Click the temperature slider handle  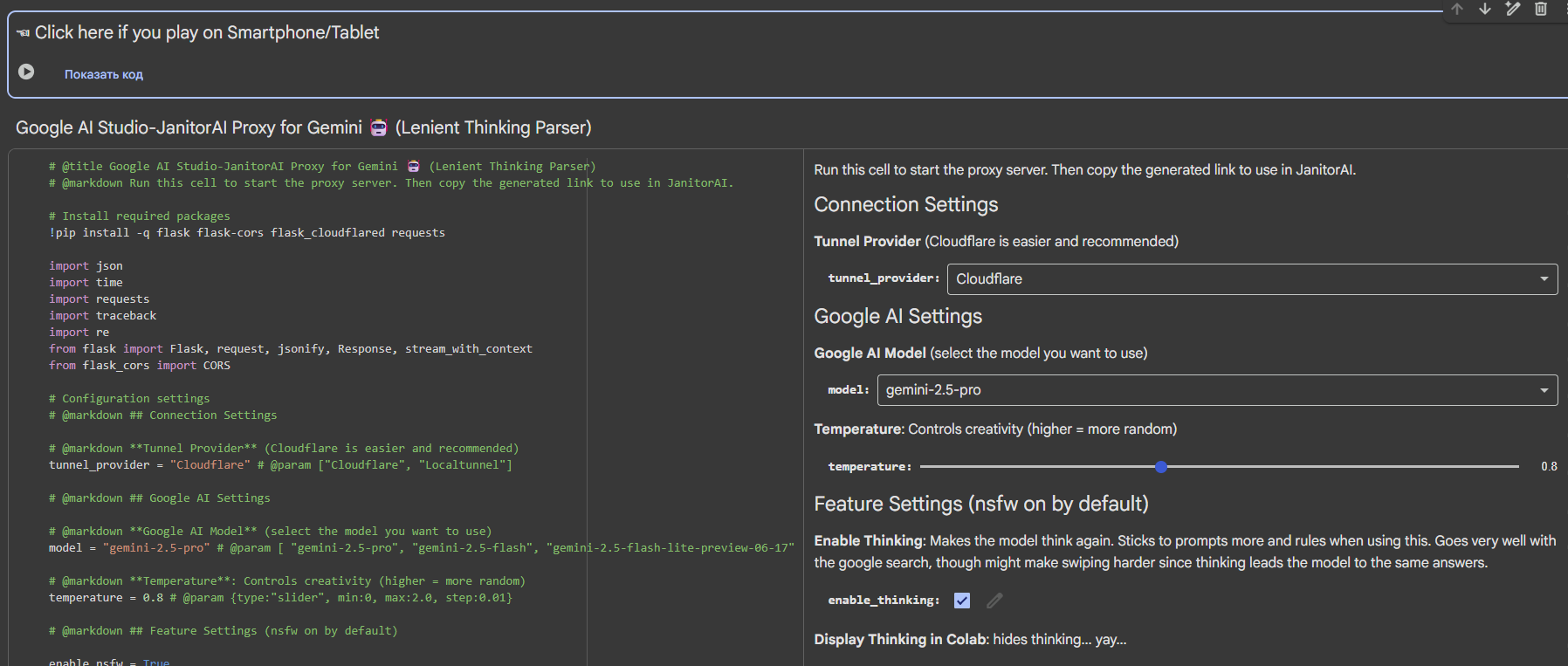pos(1161,467)
